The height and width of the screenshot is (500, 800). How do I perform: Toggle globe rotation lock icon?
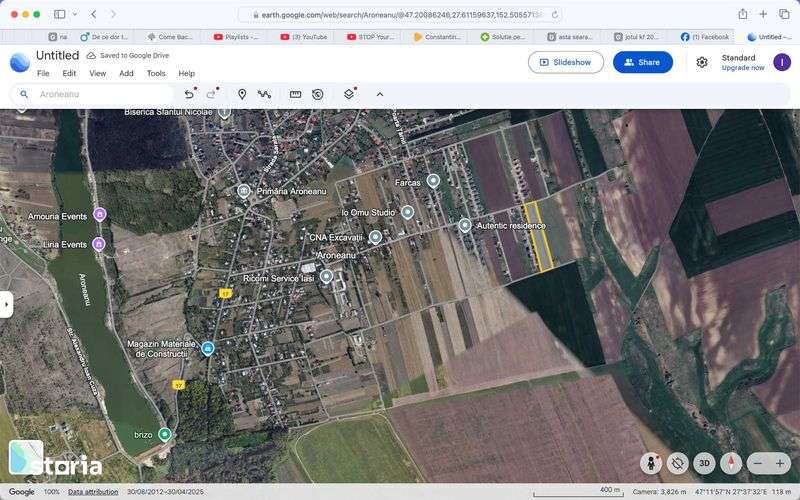point(678,463)
